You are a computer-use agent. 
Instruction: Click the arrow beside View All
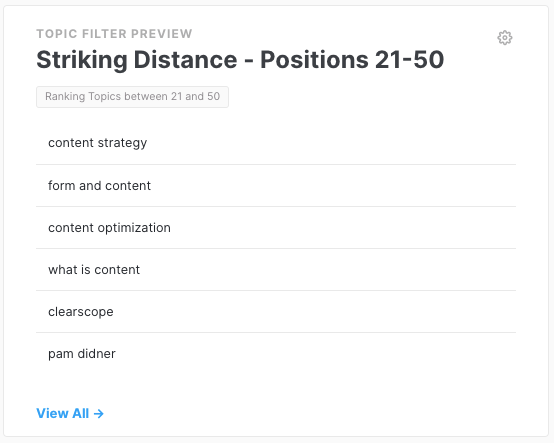(x=99, y=413)
